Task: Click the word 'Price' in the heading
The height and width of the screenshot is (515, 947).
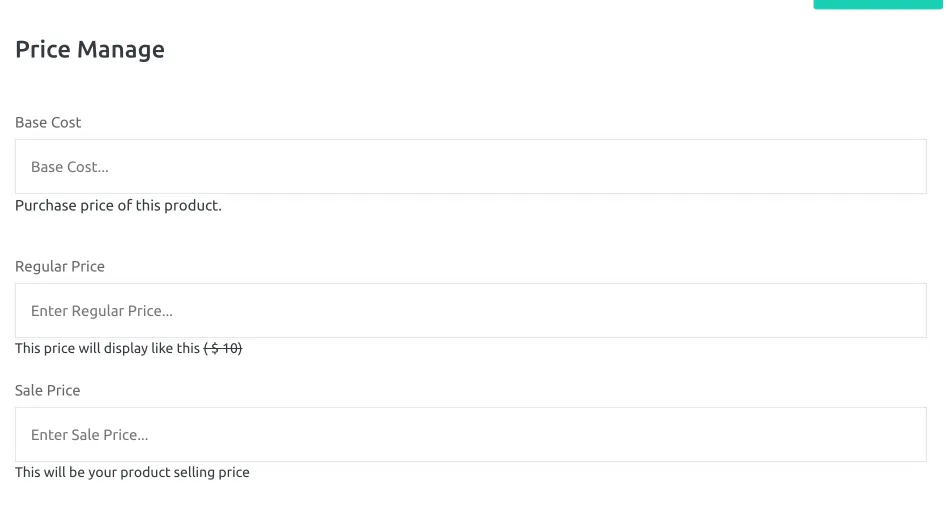Action: click(43, 50)
